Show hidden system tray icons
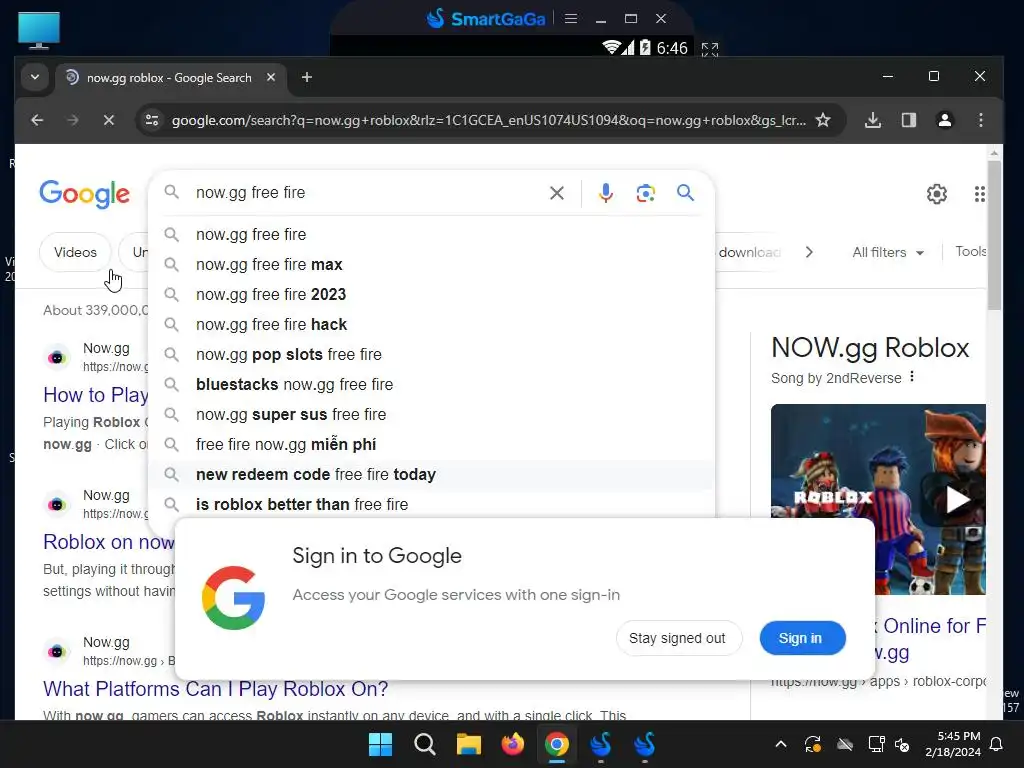1024x768 pixels. [780, 744]
